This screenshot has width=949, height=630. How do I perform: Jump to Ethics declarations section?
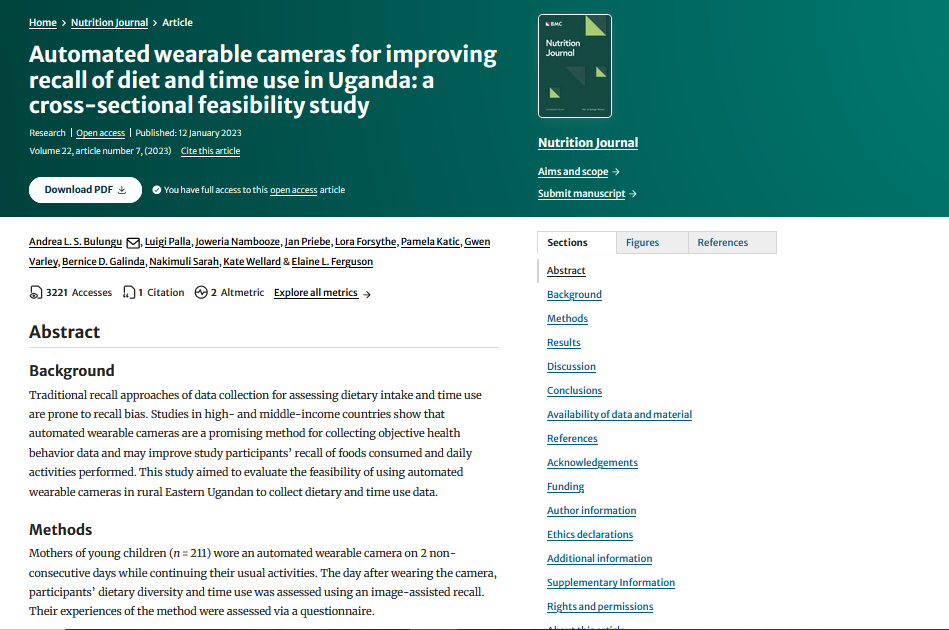pyautogui.click(x=589, y=534)
